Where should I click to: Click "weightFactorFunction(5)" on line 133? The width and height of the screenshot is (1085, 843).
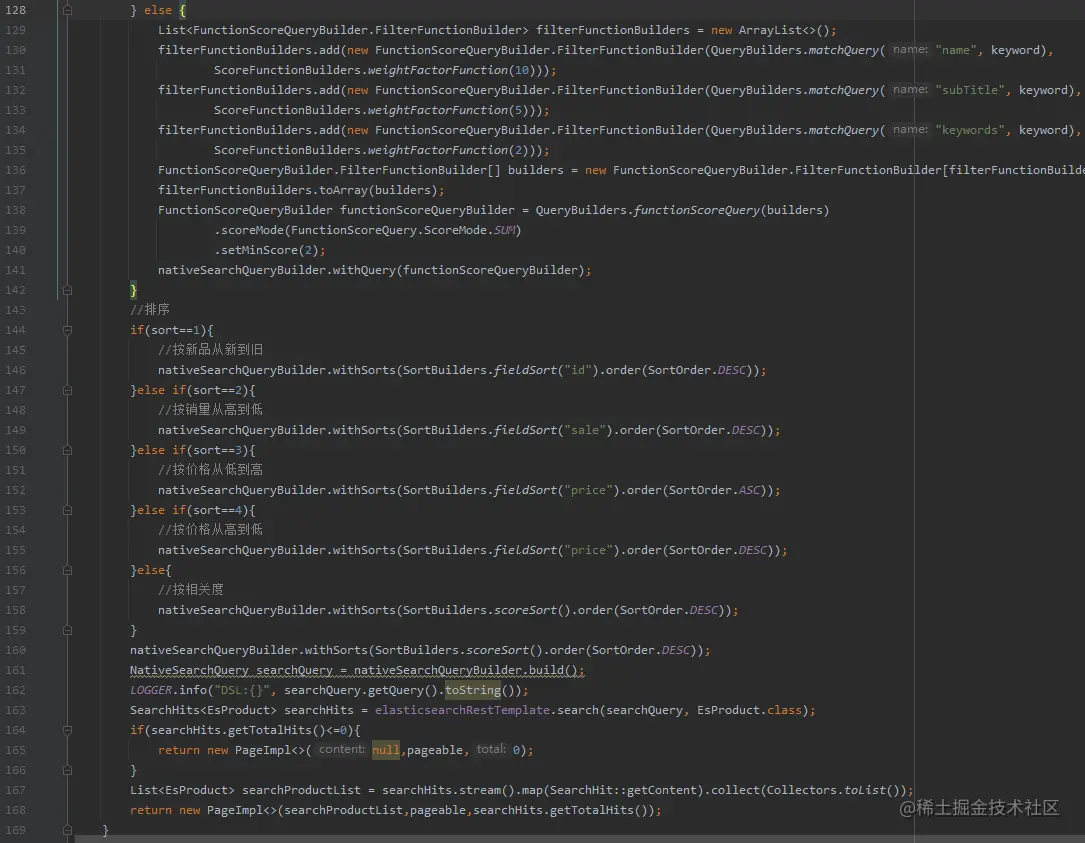tap(448, 110)
